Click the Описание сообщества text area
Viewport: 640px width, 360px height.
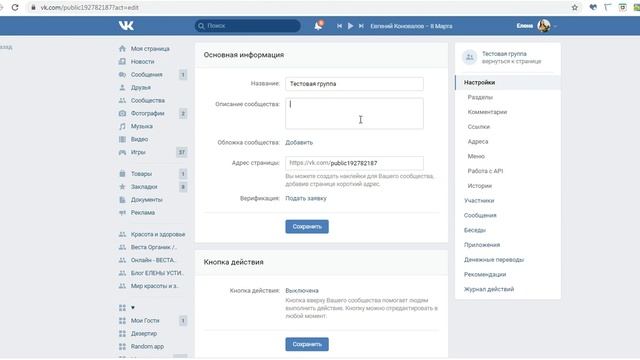tap(354, 113)
